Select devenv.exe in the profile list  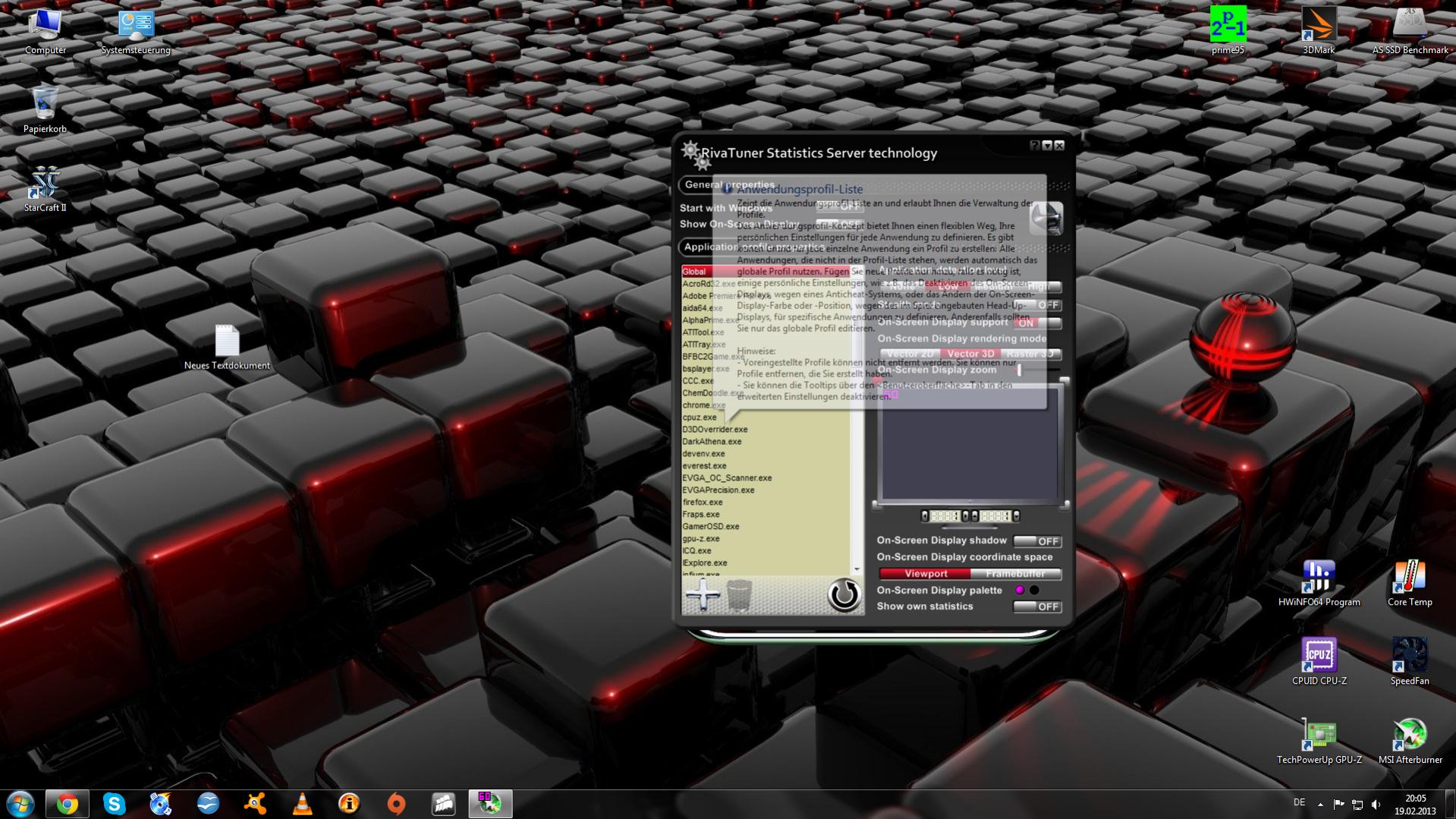766,454
